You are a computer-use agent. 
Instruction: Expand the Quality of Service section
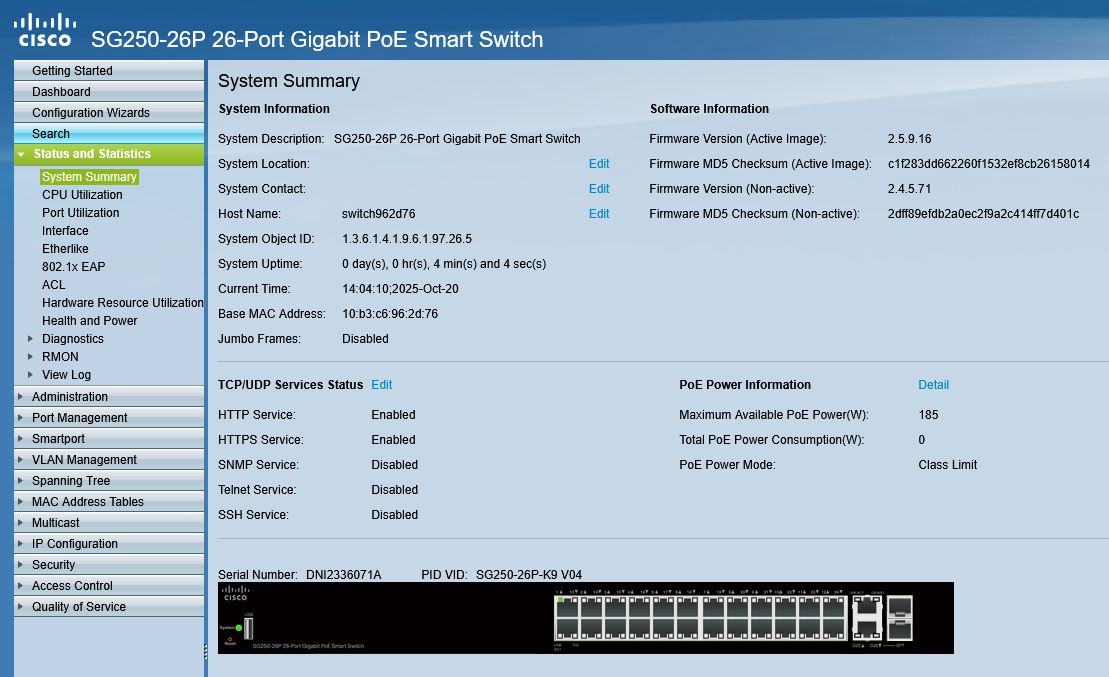(109, 607)
